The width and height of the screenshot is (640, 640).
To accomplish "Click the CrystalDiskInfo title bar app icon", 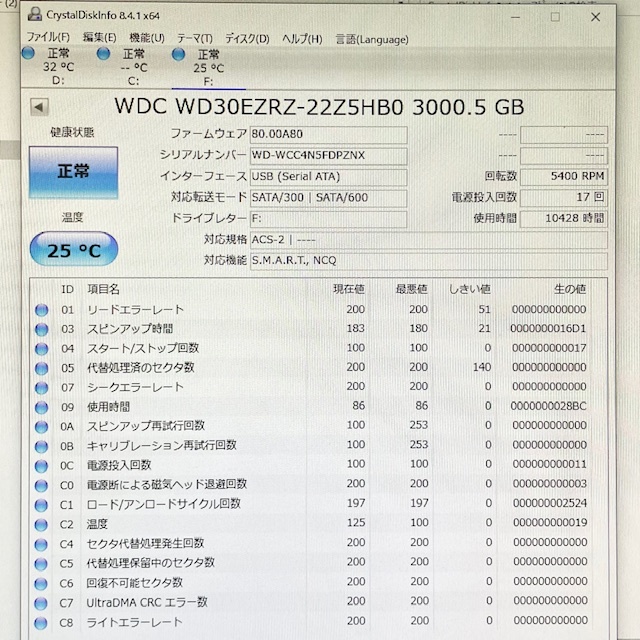I will pos(35,15).
